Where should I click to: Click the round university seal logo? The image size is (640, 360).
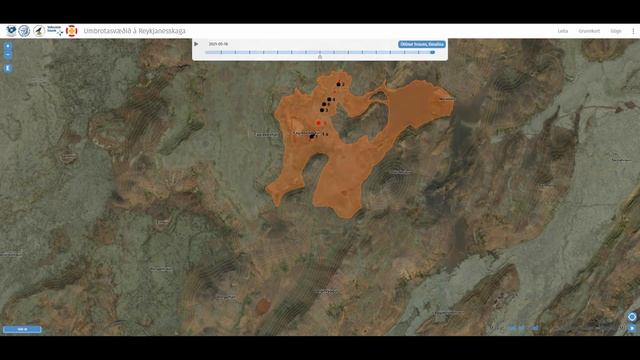coord(24,31)
